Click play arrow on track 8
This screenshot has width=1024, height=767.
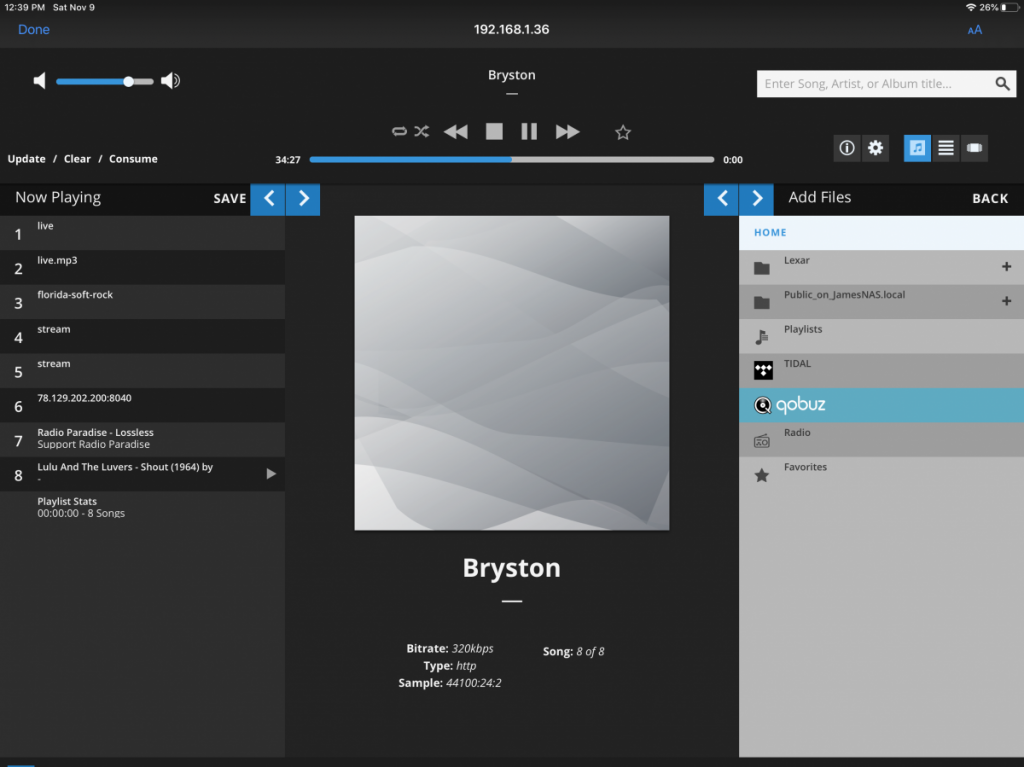click(271, 474)
